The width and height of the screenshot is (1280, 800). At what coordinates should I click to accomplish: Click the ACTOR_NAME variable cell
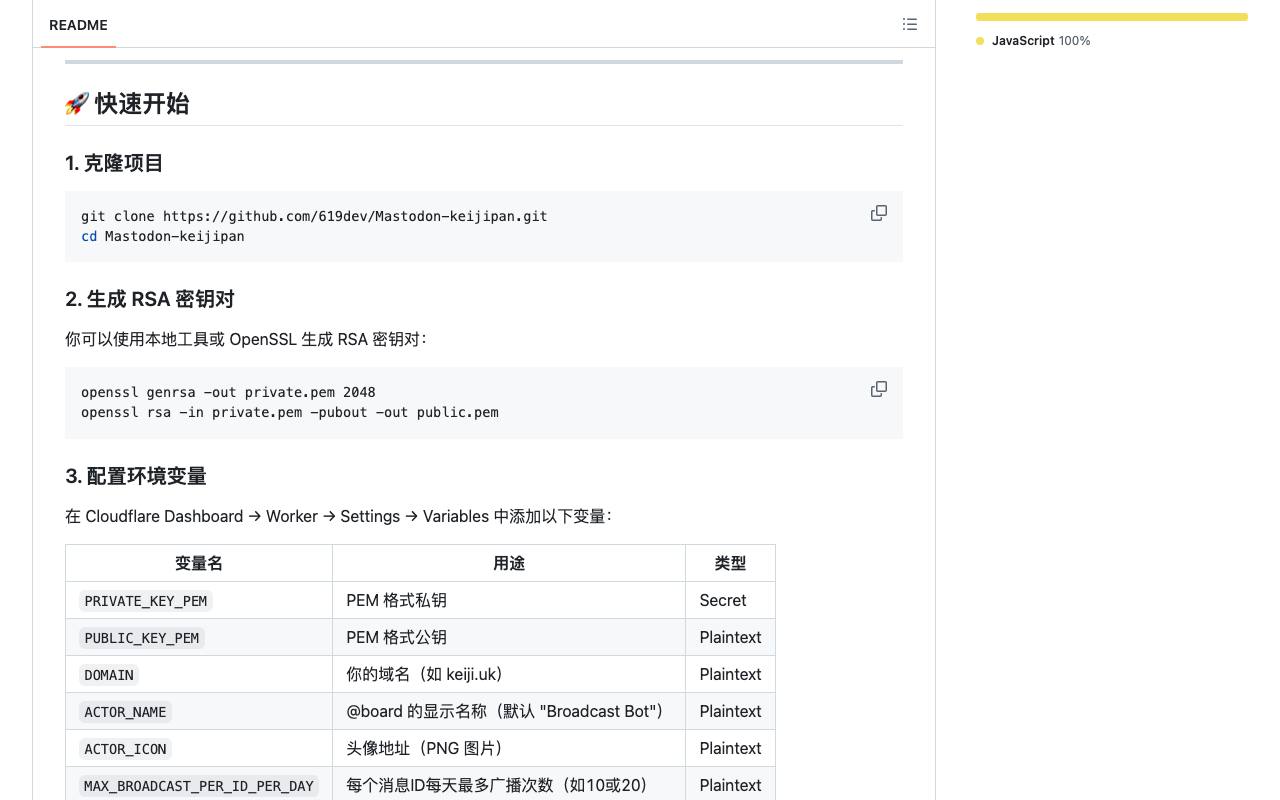click(x=199, y=711)
